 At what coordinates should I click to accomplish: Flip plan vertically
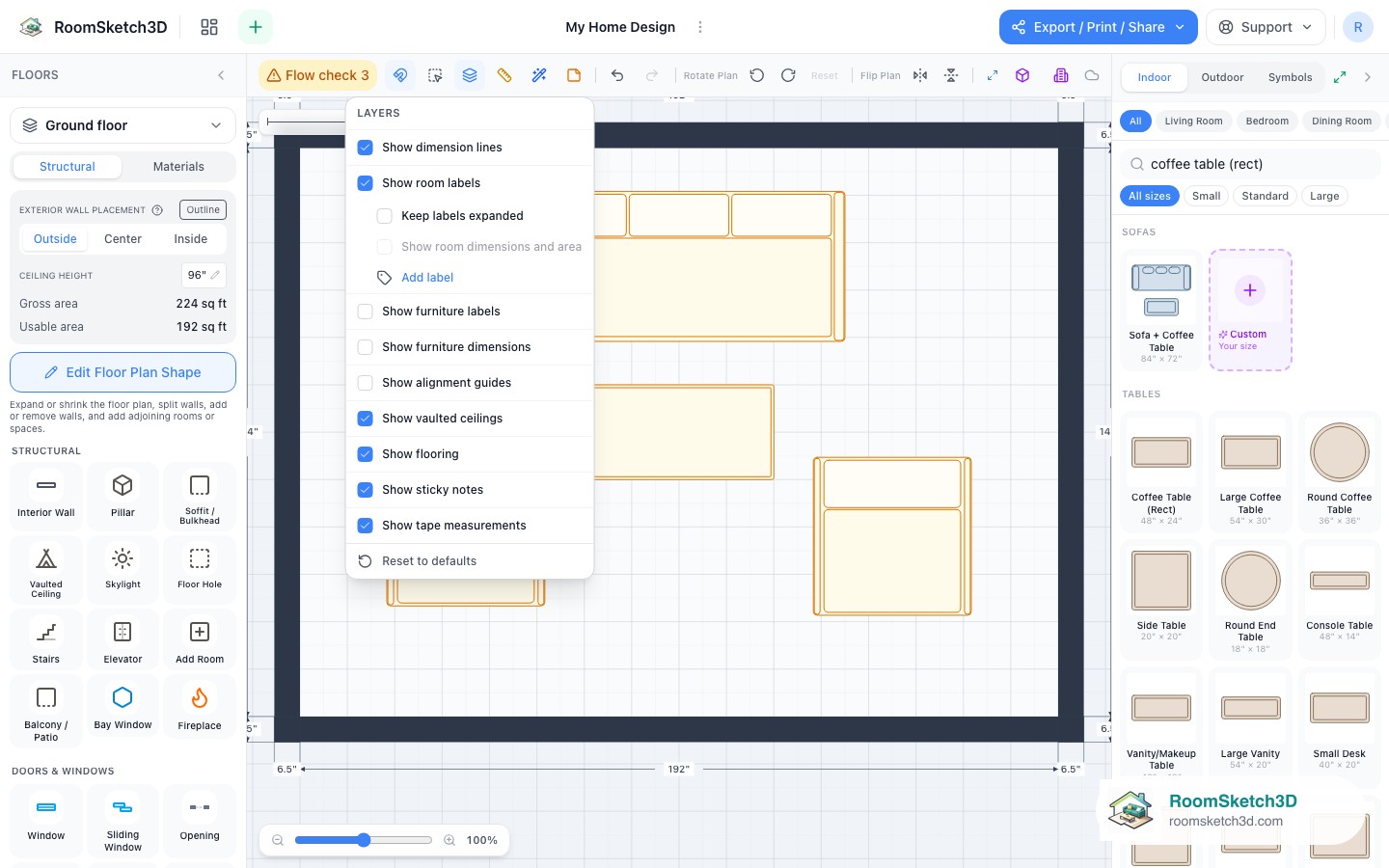(951, 75)
